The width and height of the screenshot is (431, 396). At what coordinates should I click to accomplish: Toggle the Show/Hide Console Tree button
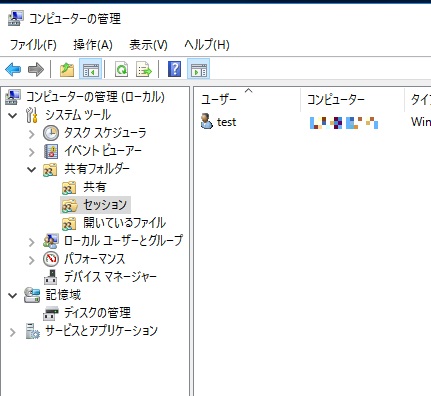tap(90, 69)
